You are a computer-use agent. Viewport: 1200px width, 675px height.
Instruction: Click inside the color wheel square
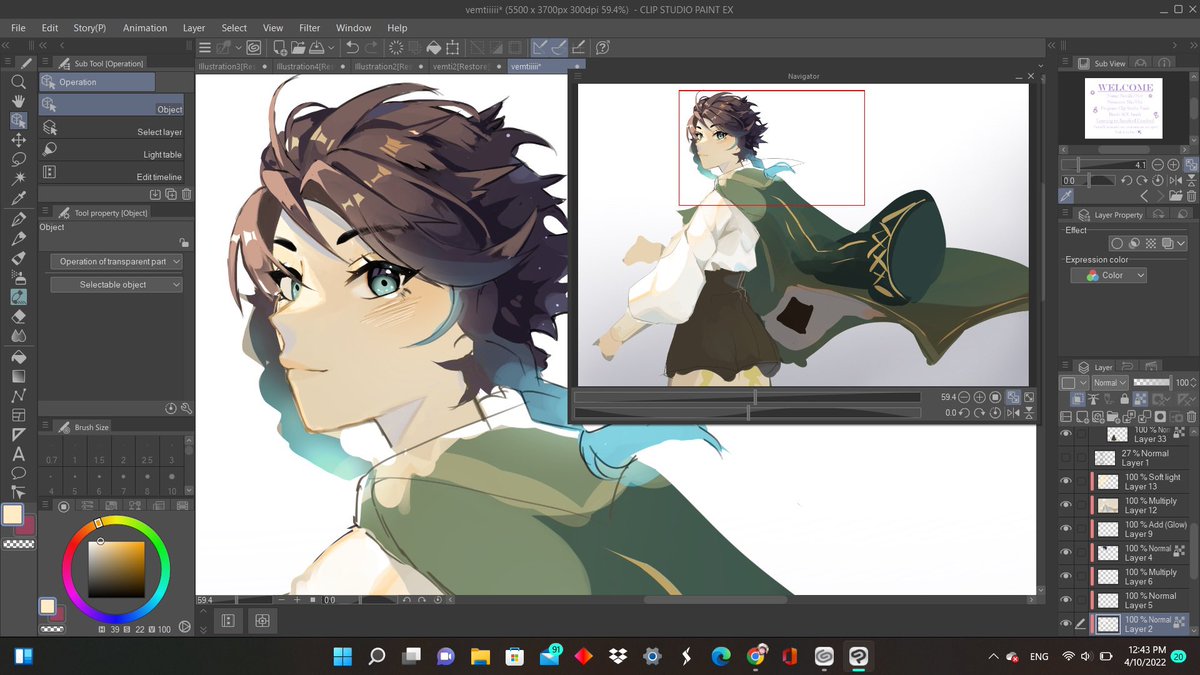[116, 568]
